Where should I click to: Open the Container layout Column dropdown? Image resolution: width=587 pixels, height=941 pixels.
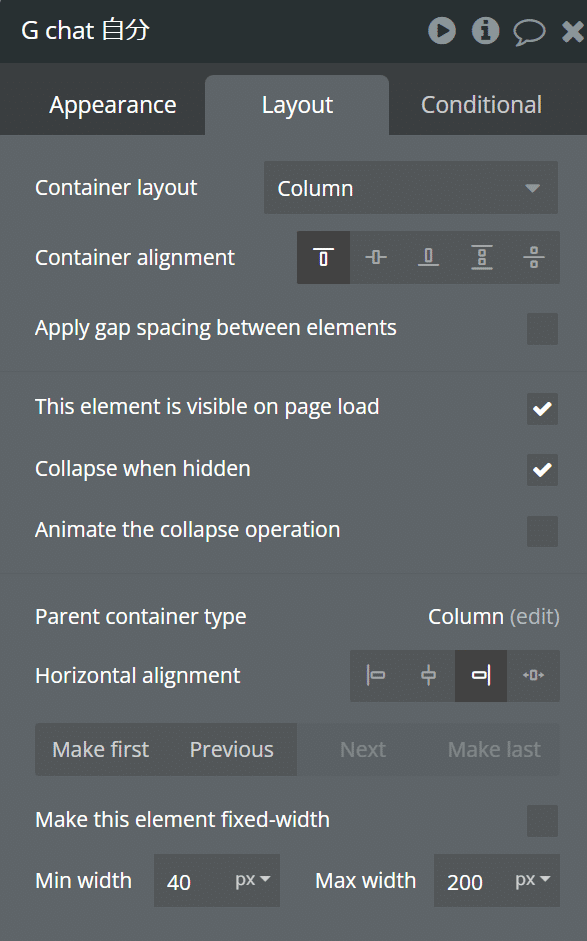pos(411,188)
